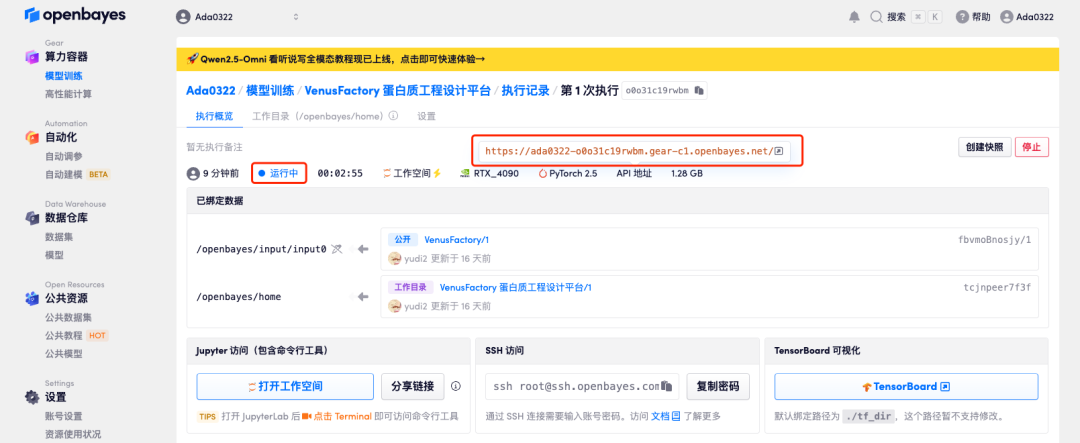The height and width of the screenshot is (443, 1080).
Task: Open the 模型训练 breadcrumb link
Action: (x=270, y=90)
